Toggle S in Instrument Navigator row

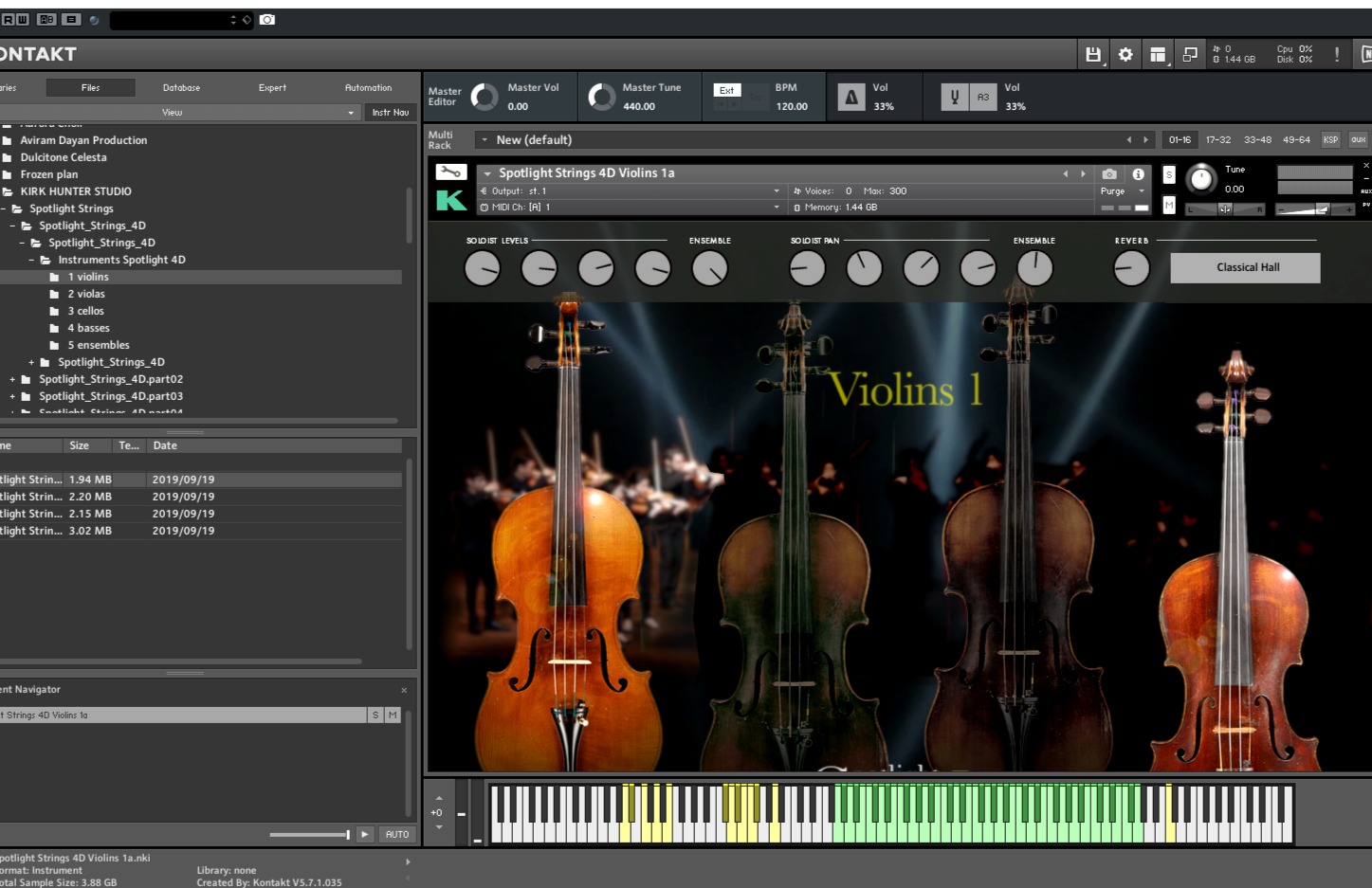click(x=375, y=716)
